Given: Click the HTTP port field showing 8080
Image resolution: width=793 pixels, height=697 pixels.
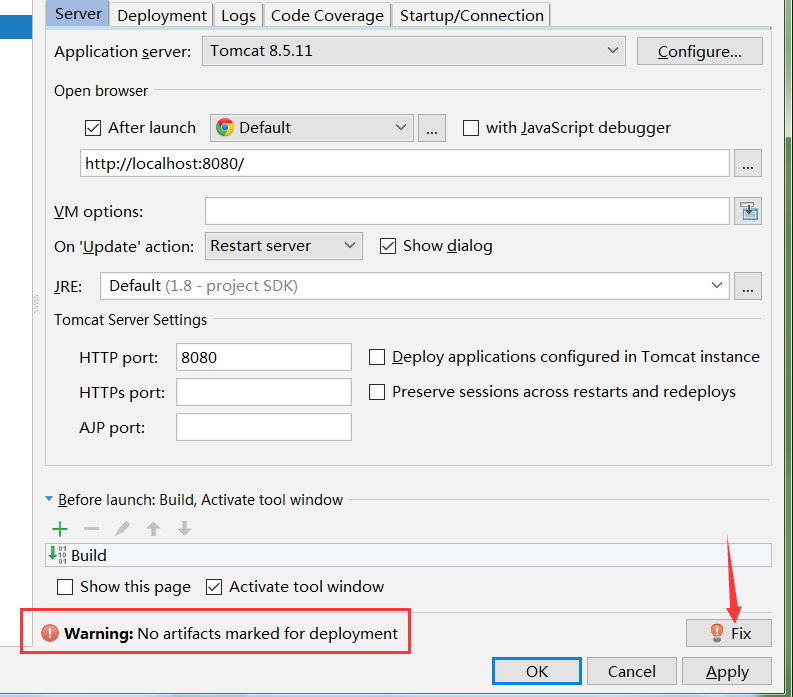Looking at the screenshot, I should coord(263,357).
